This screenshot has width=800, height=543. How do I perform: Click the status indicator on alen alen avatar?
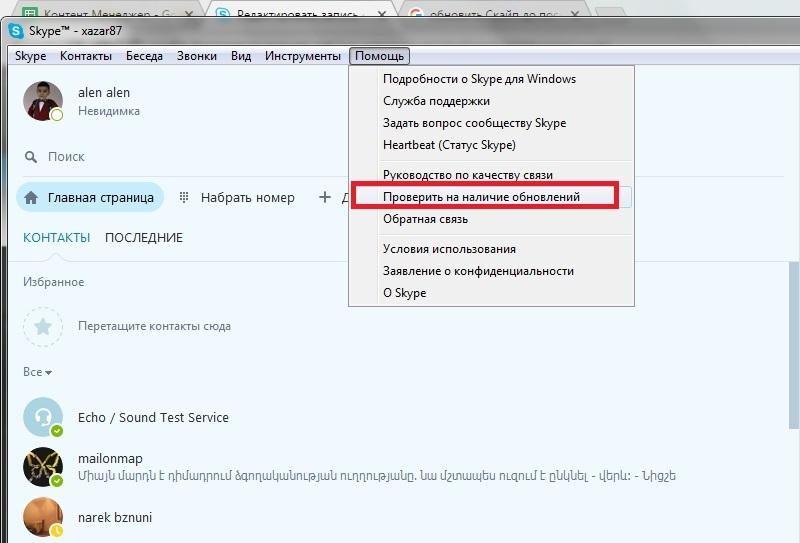[57, 115]
